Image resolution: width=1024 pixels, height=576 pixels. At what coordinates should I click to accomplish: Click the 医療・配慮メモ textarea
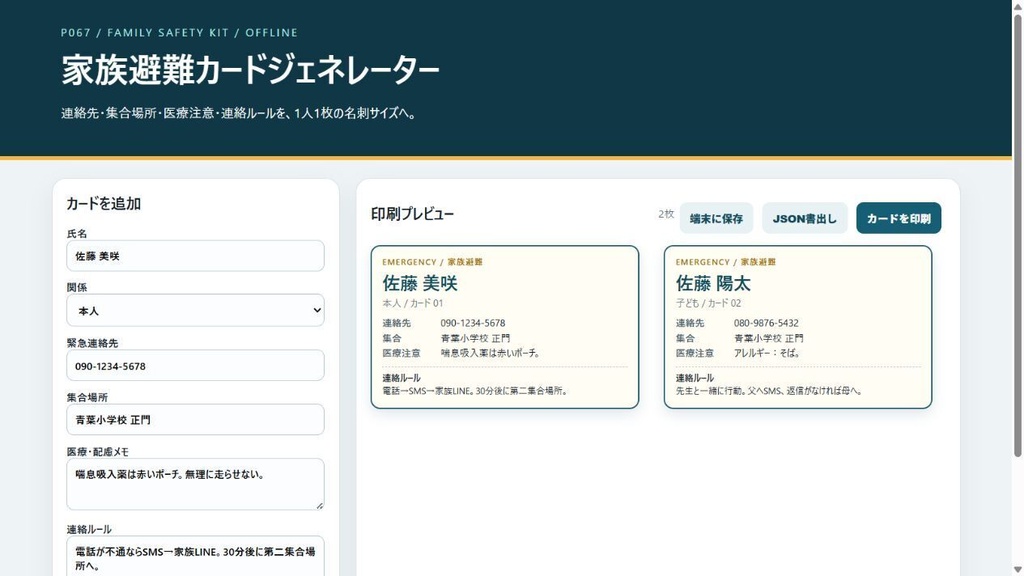[195, 484]
